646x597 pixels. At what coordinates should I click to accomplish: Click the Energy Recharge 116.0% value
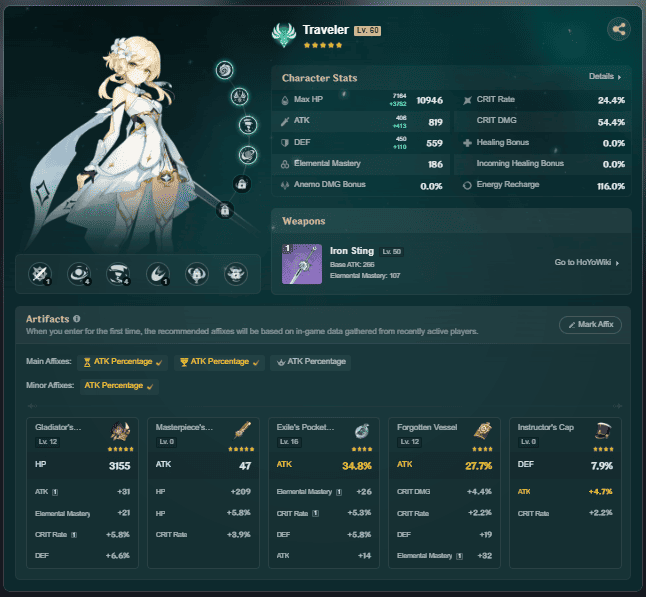[611, 186]
